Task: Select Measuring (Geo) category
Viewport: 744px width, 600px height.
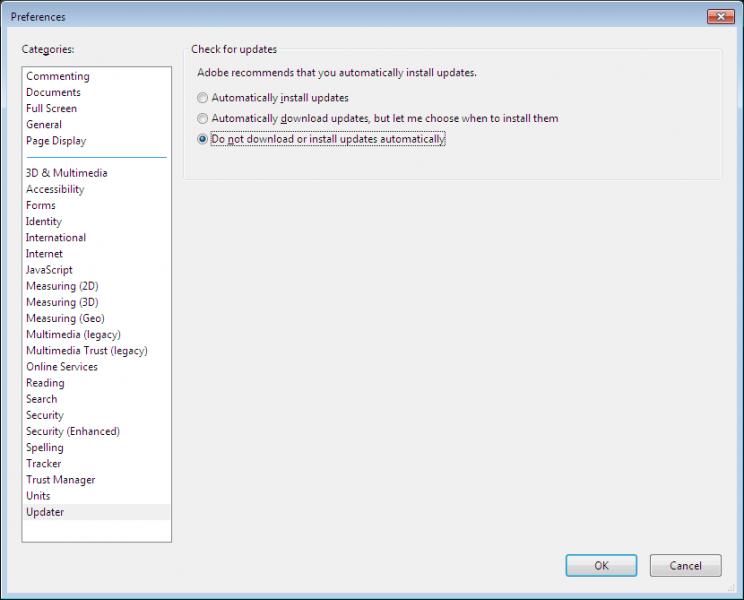Action: 65,318
